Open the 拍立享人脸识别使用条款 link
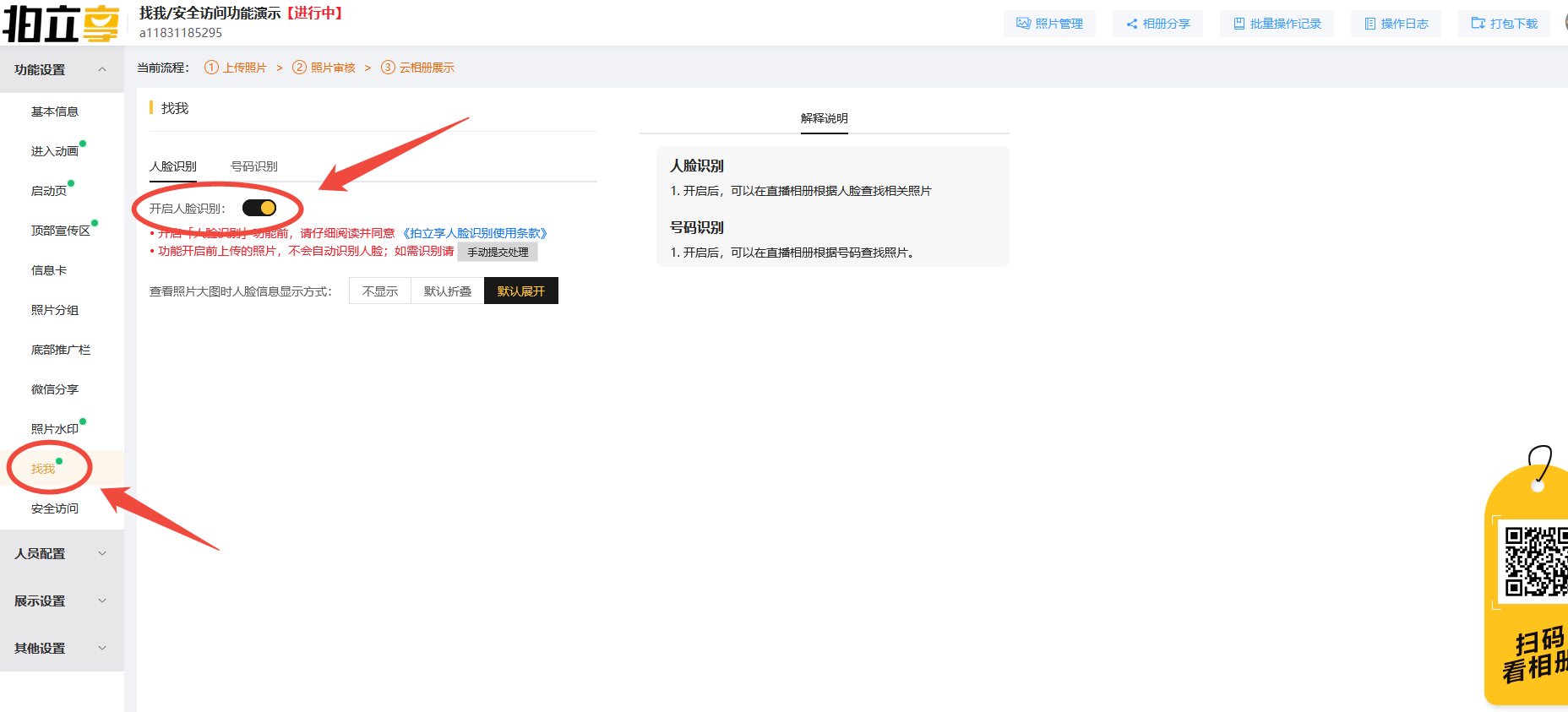The image size is (1568, 712). pyautogui.click(x=475, y=233)
